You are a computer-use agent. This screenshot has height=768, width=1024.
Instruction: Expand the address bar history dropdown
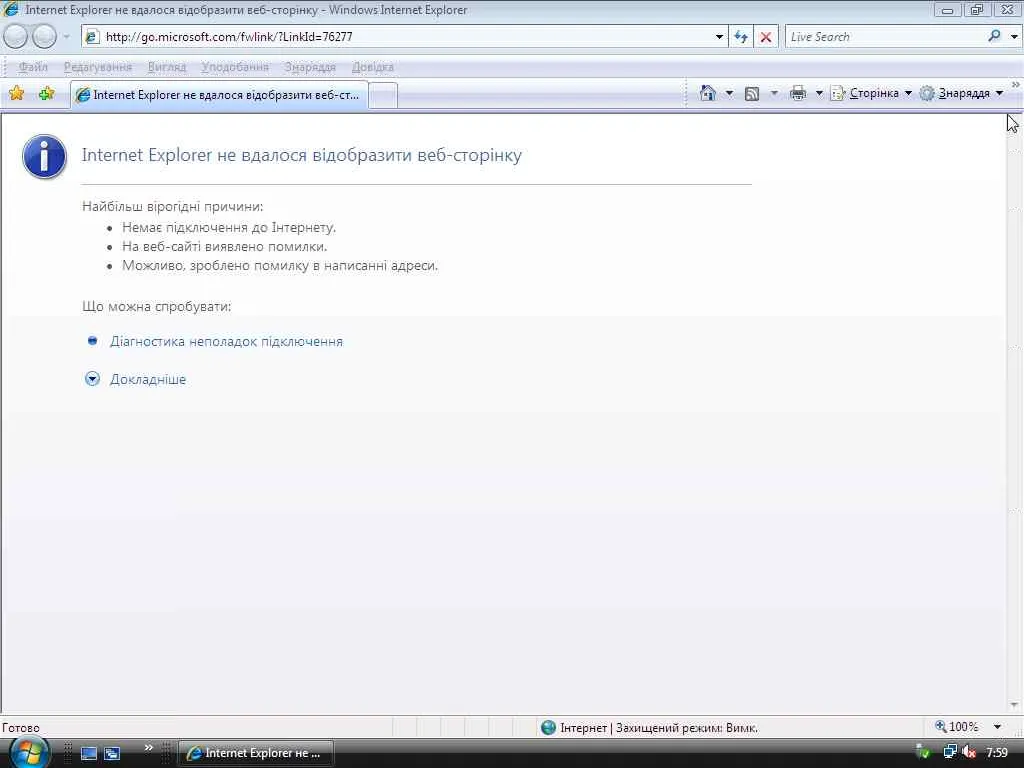[x=719, y=37]
